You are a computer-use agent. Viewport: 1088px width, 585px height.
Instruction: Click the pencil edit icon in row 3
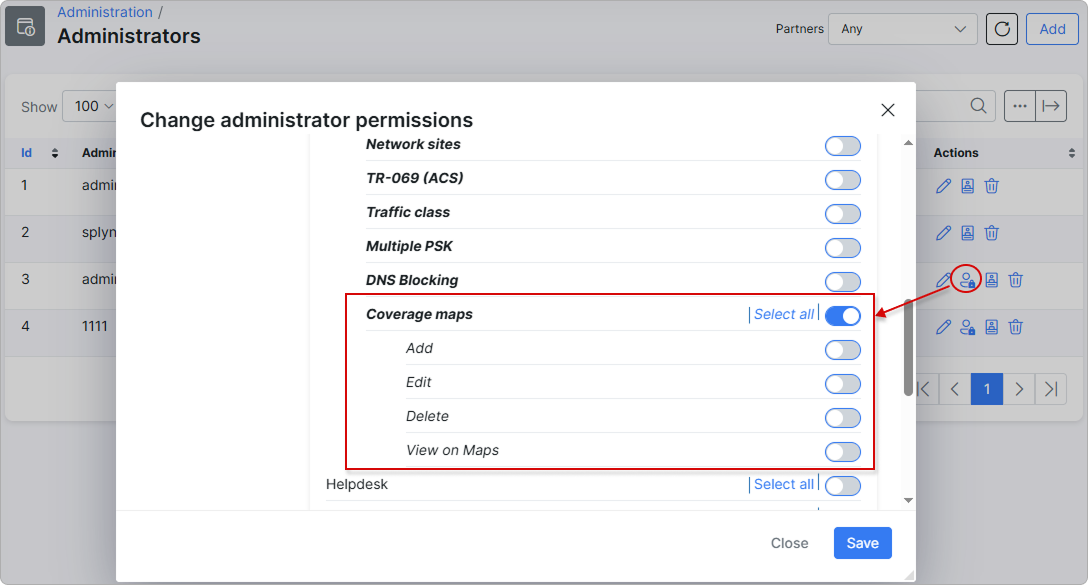point(943,280)
